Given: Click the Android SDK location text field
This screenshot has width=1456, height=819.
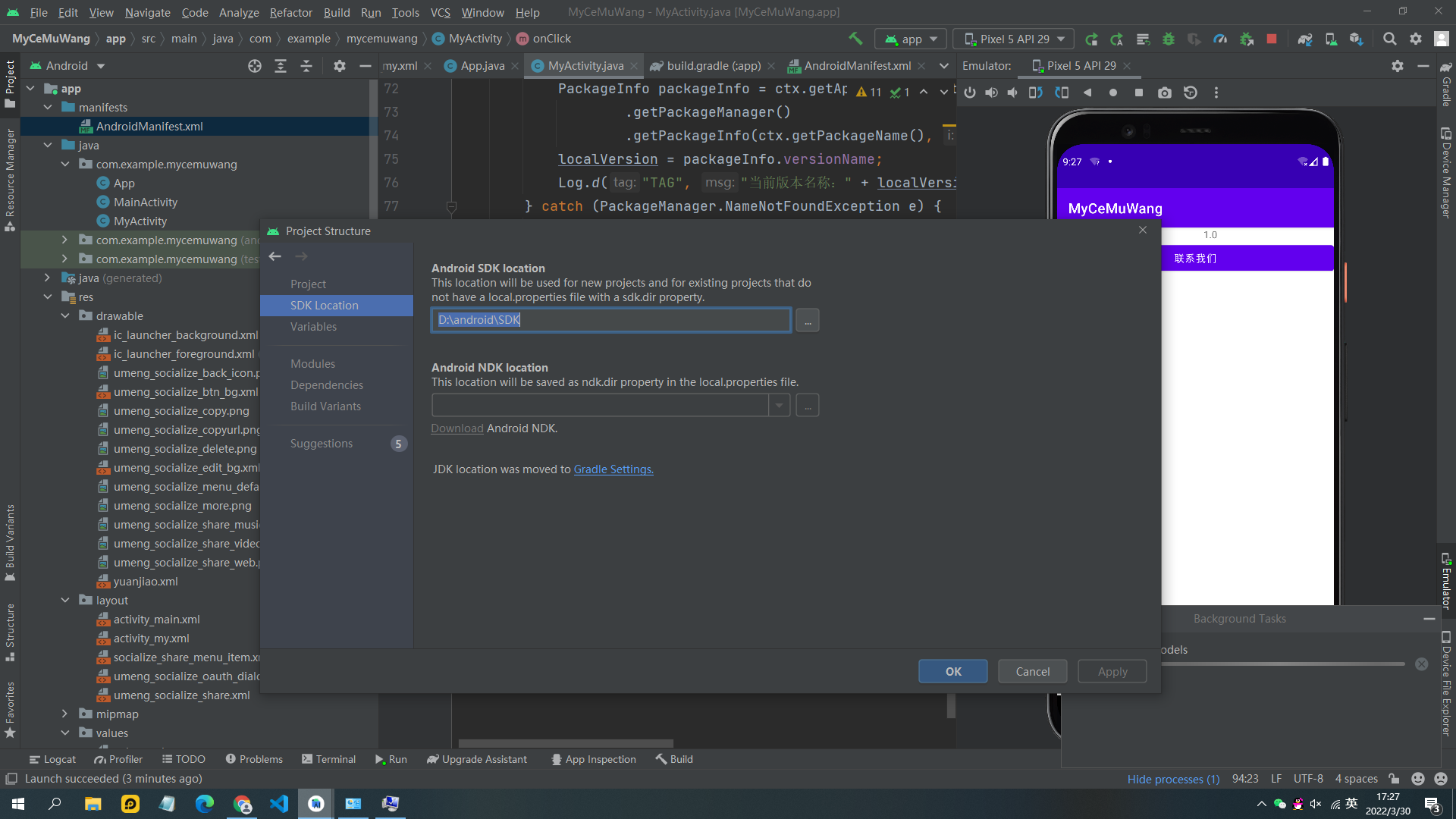Looking at the screenshot, I should pos(610,320).
